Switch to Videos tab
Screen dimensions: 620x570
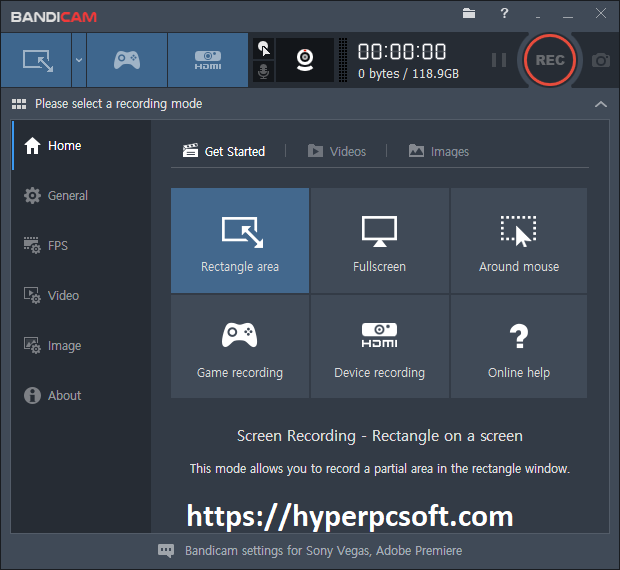[x=337, y=151]
